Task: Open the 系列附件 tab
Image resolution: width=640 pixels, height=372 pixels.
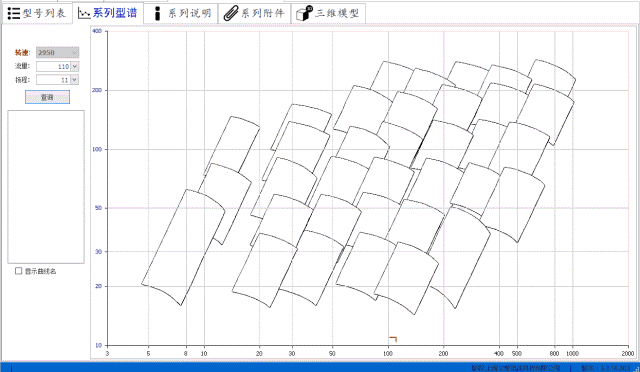Action: (254, 13)
